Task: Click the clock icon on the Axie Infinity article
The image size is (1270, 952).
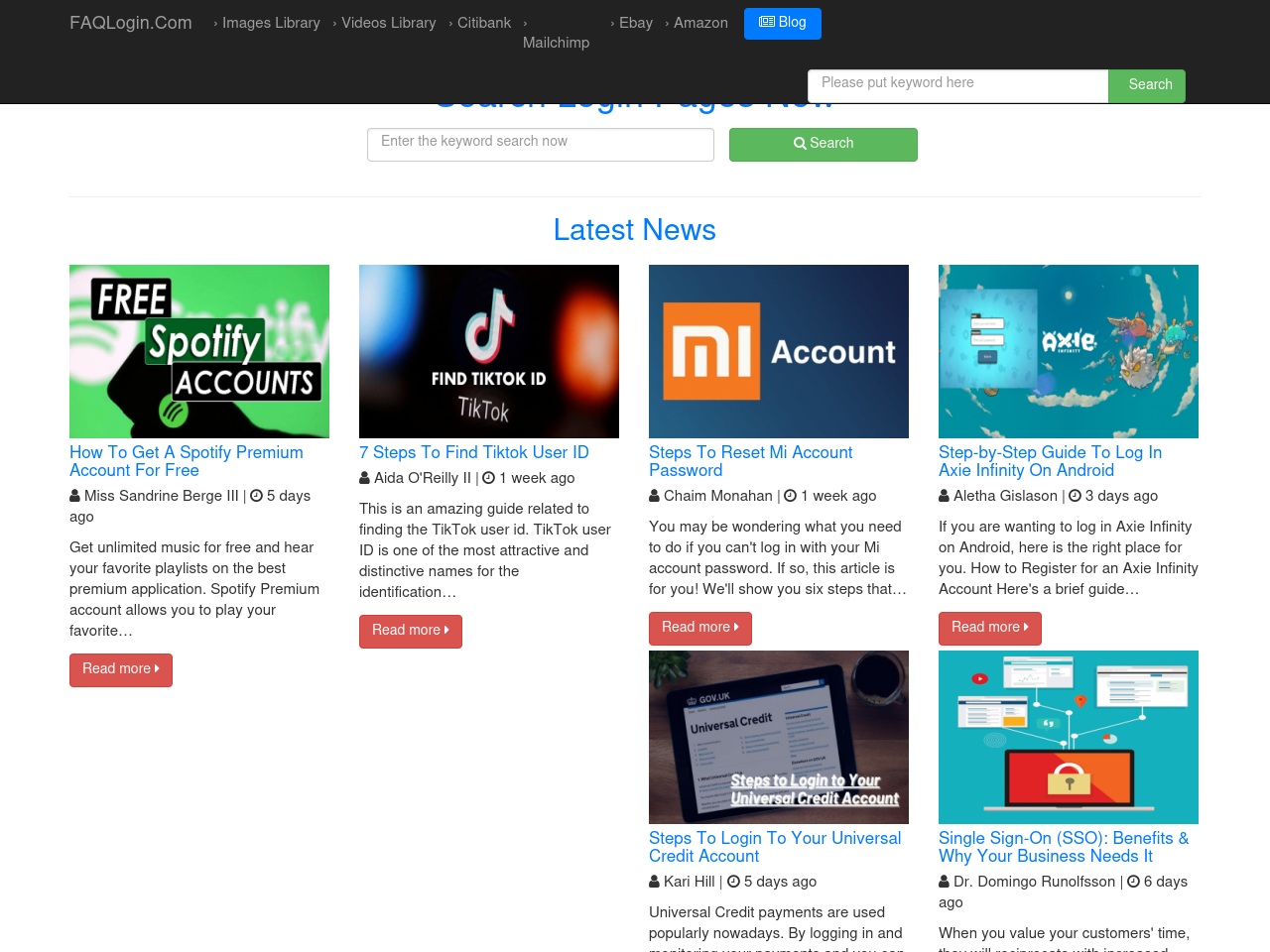Action: pyautogui.click(x=1075, y=496)
